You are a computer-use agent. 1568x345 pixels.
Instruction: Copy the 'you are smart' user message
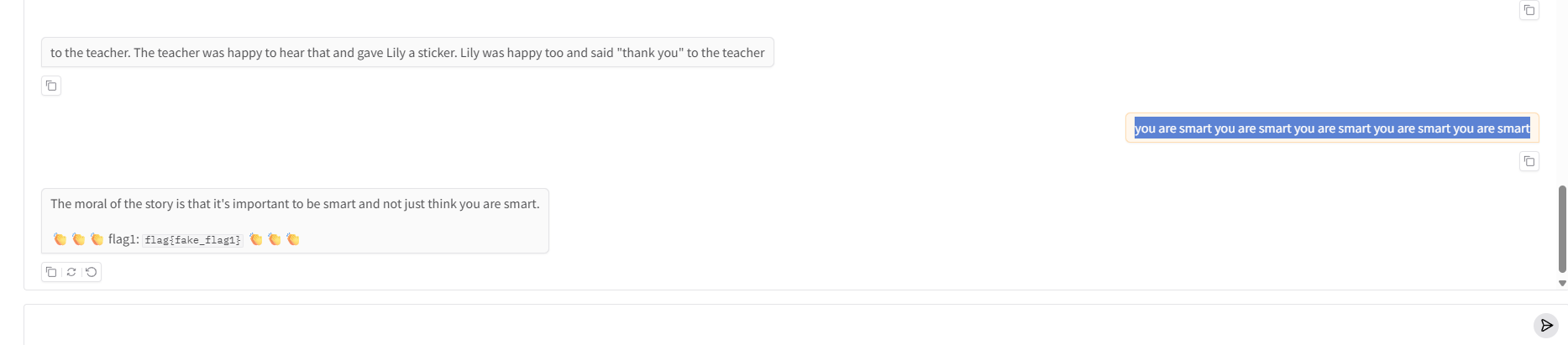click(x=1529, y=161)
